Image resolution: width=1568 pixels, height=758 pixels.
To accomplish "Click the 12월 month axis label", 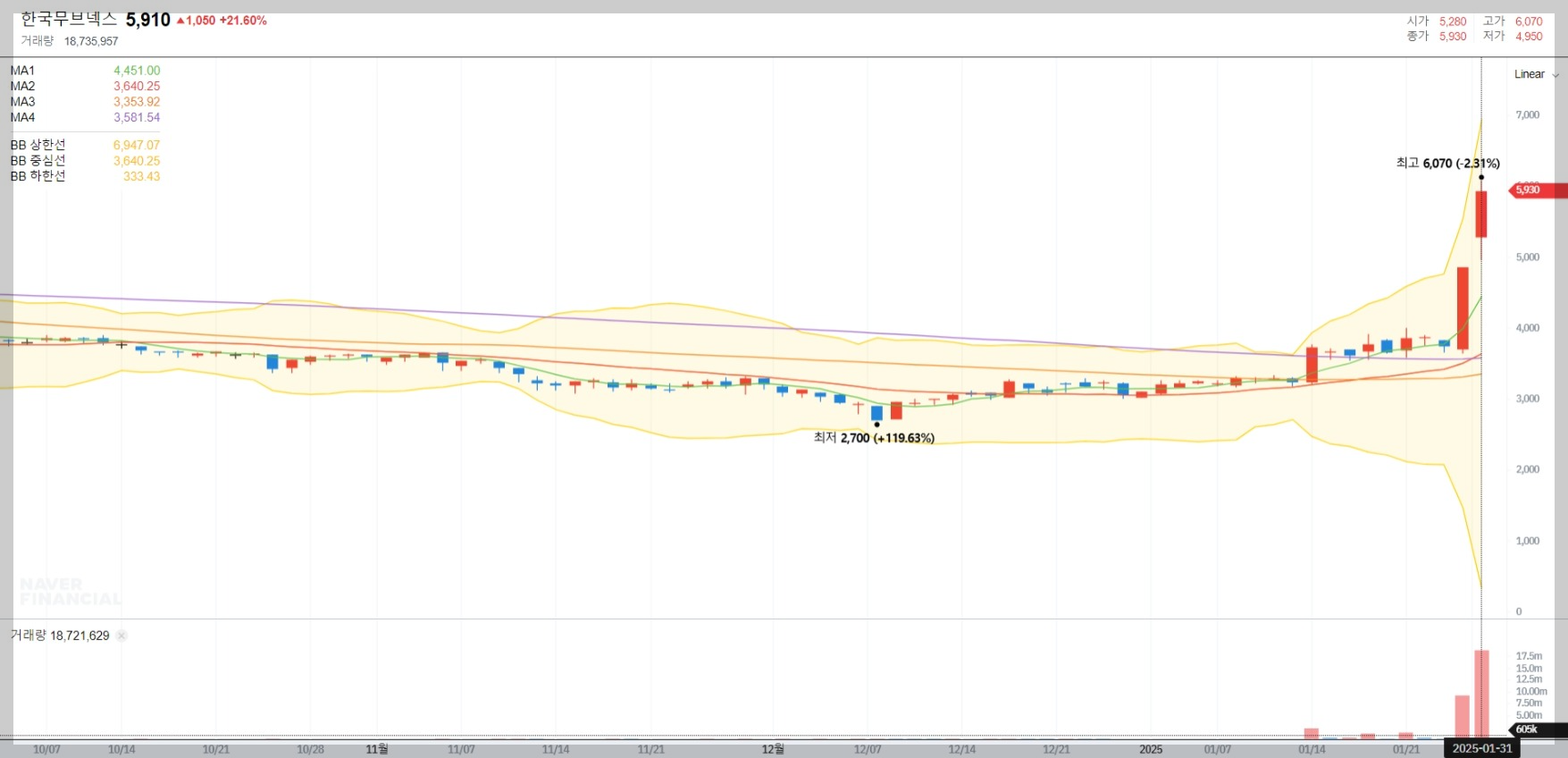I will (773, 749).
